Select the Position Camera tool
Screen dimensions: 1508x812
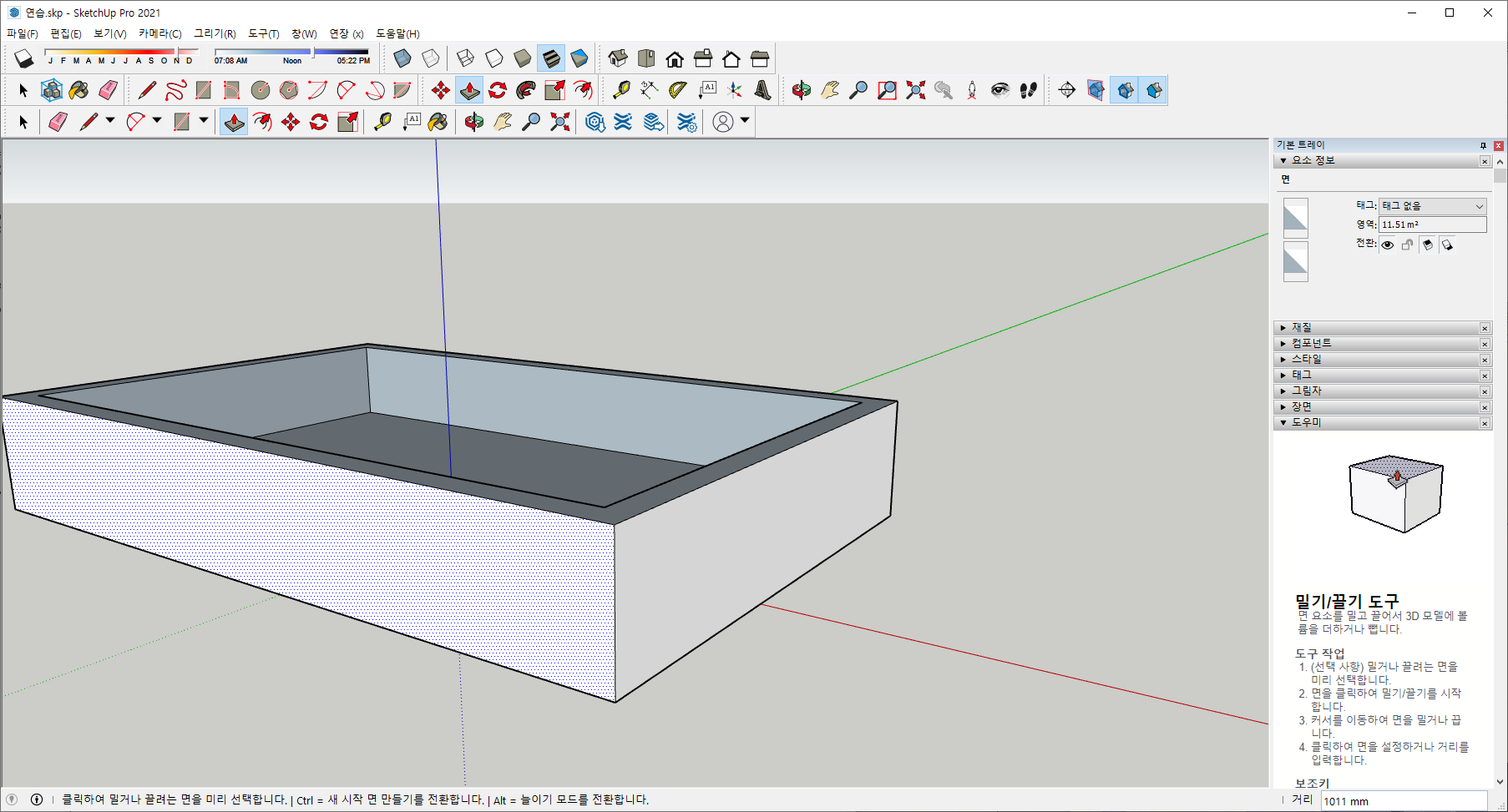(972, 90)
